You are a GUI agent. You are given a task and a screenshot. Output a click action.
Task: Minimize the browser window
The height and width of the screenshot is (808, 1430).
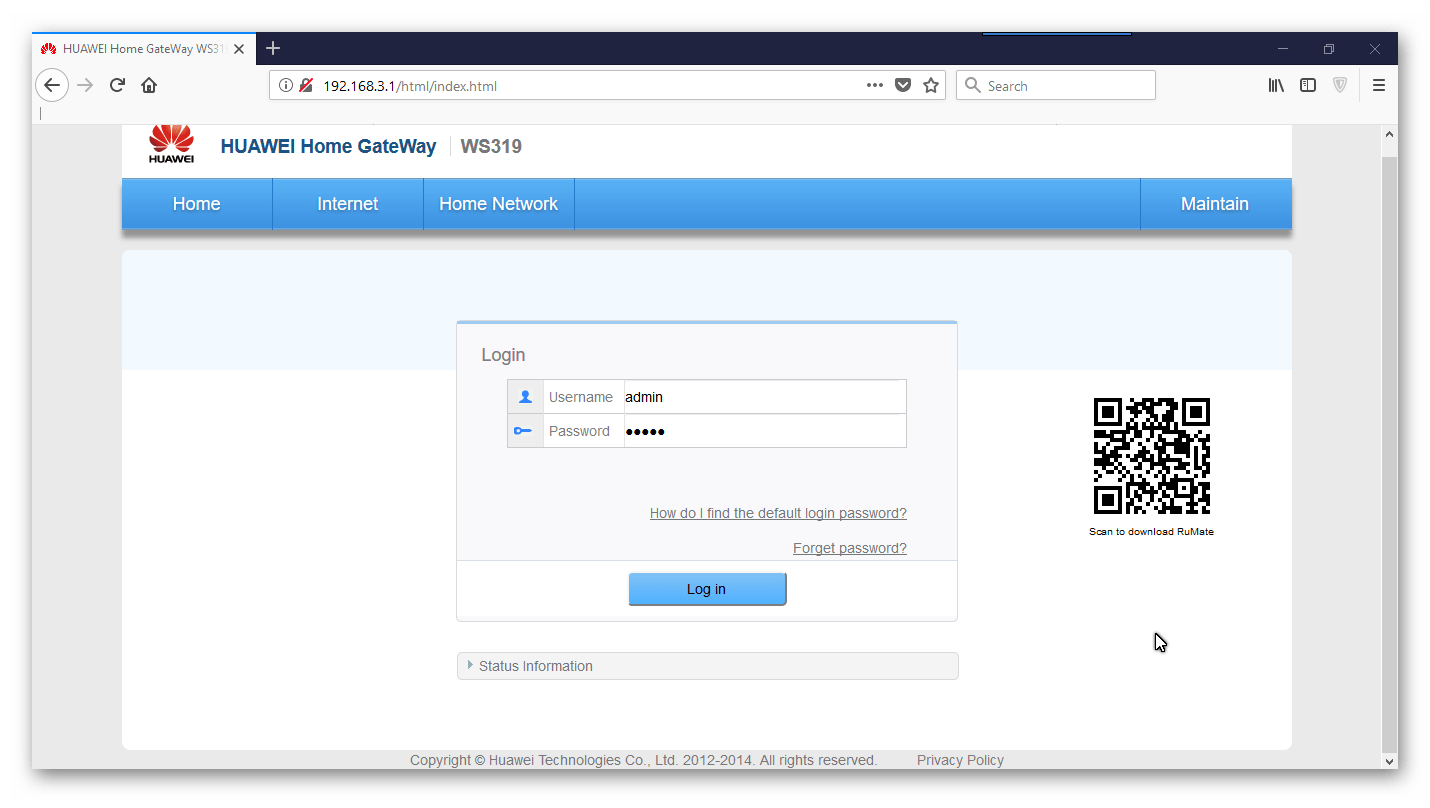click(1283, 48)
